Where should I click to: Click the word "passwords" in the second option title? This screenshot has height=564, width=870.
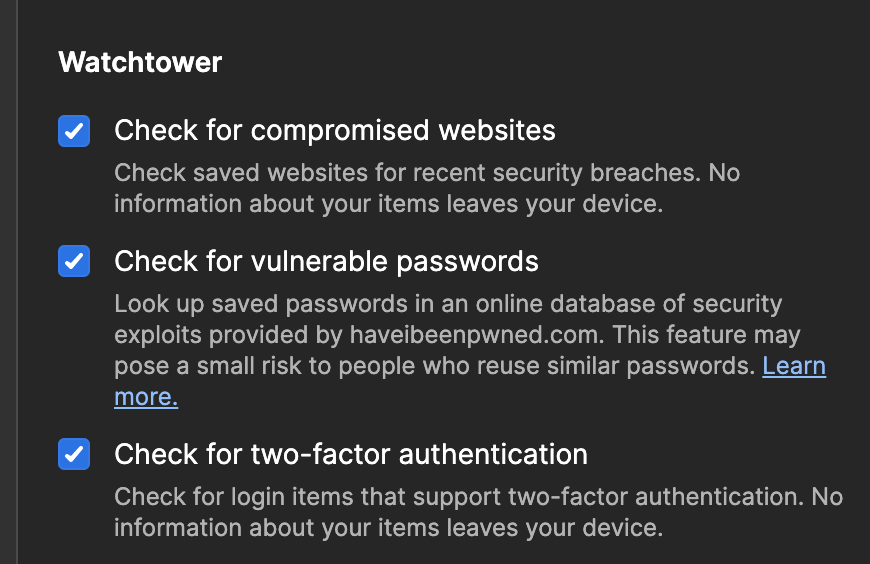[468, 262]
